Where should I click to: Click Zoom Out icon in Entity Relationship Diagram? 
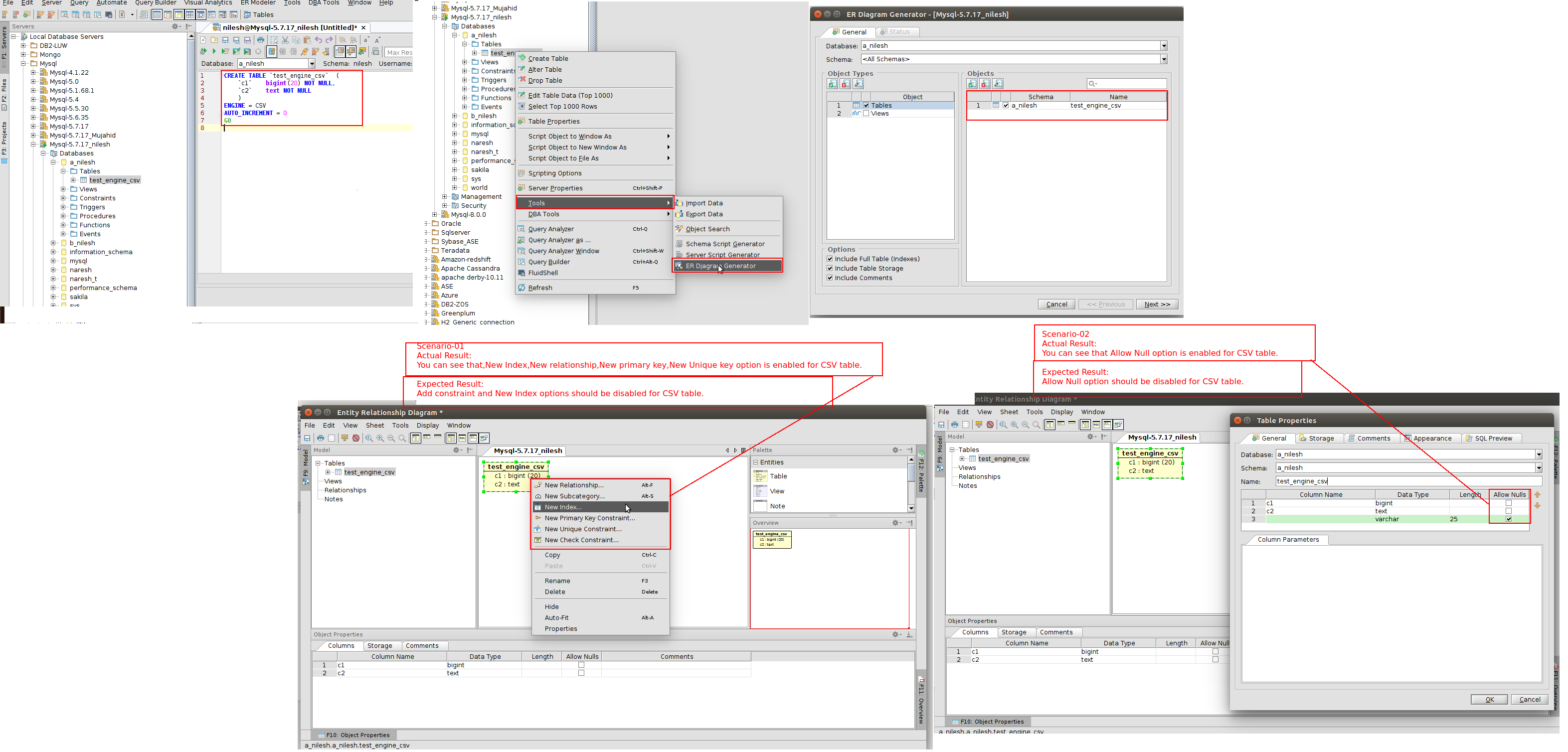(391, 438)
